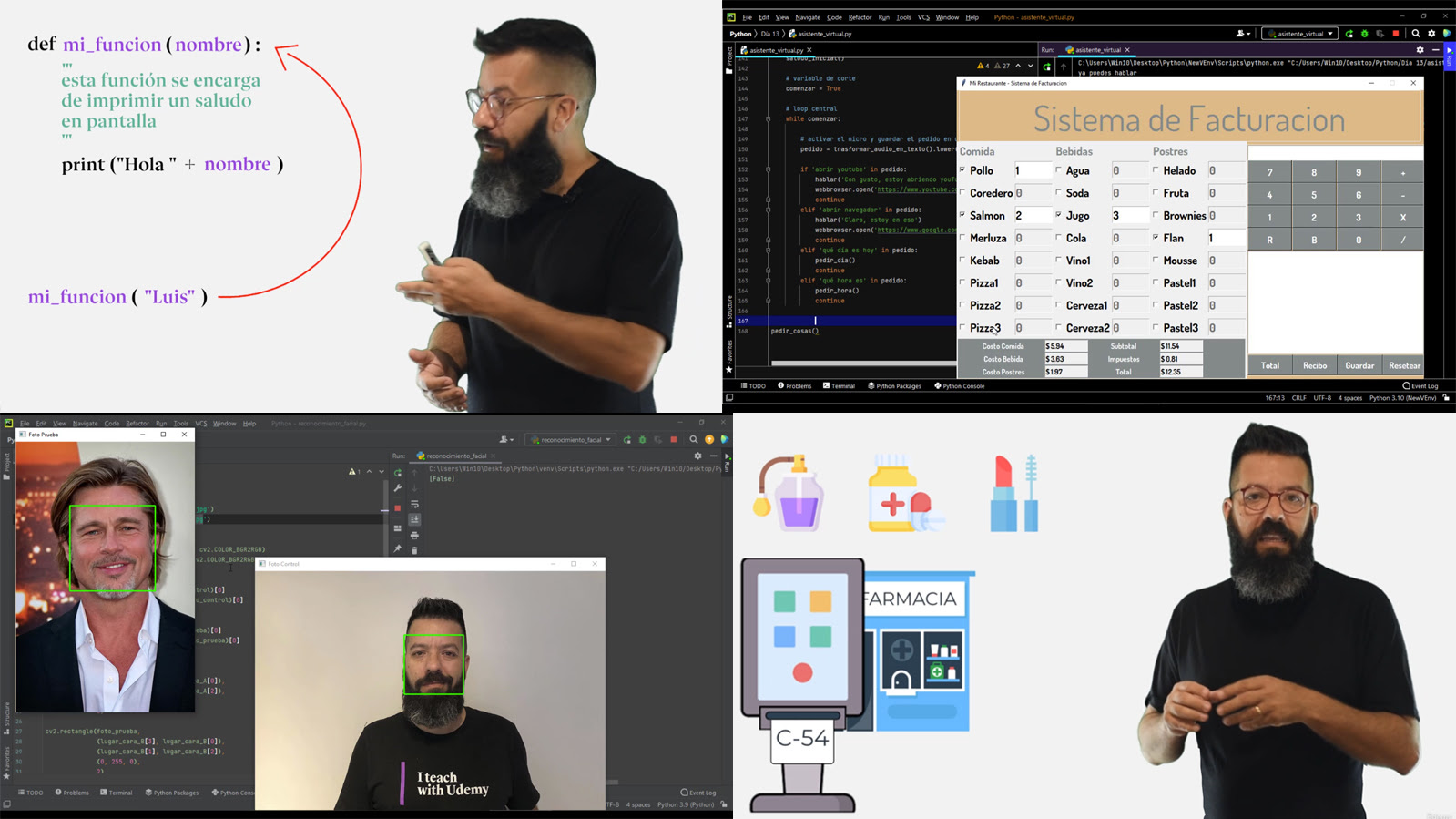Open VCS menu in reconocimiento_facial PyCharm window
Viewport: 1456px width, 819px height.
tap(200, 424)
